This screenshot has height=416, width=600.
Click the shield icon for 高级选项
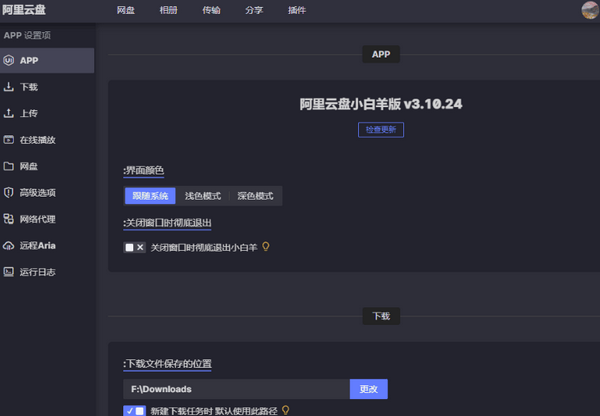8,192
